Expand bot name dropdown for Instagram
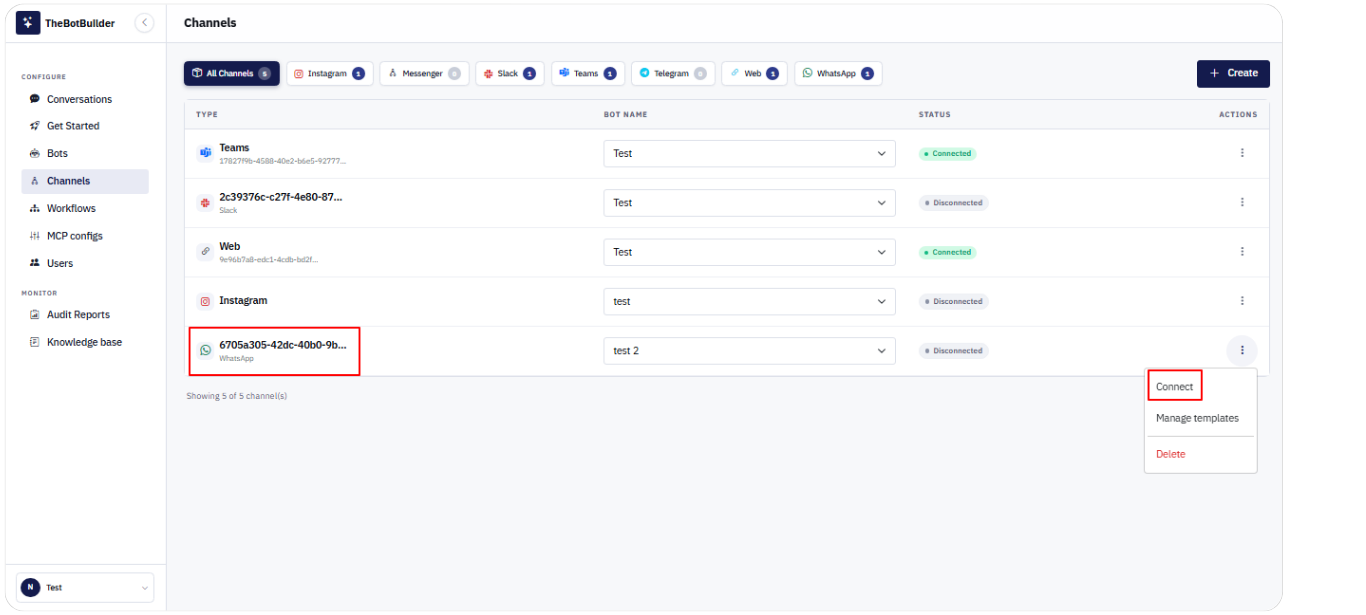1366x615 pixels. pyautogui.click(x=749, y=301)
